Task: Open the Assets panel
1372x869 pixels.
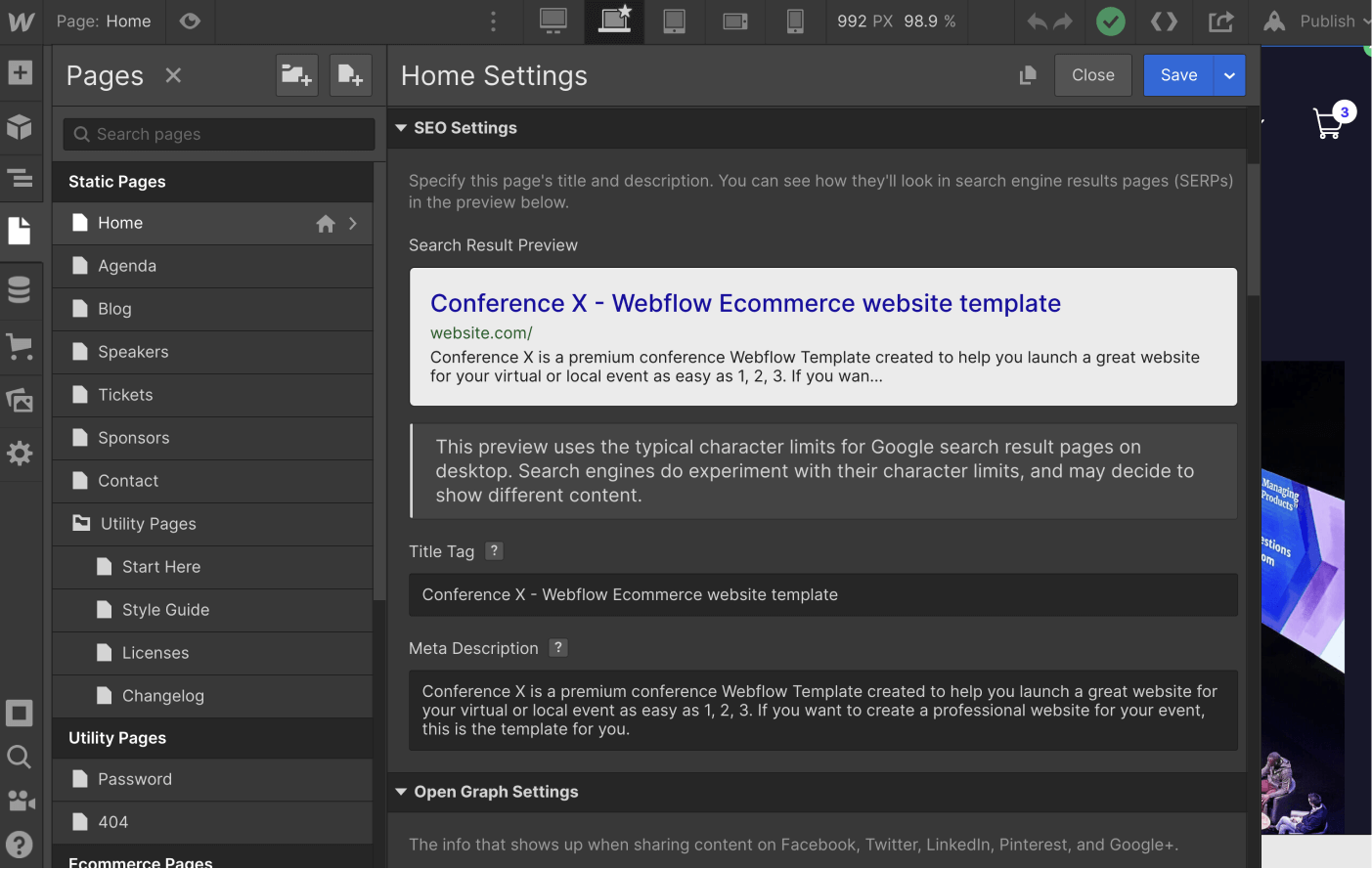Action: pyautogui.click(x=22, y=399)
